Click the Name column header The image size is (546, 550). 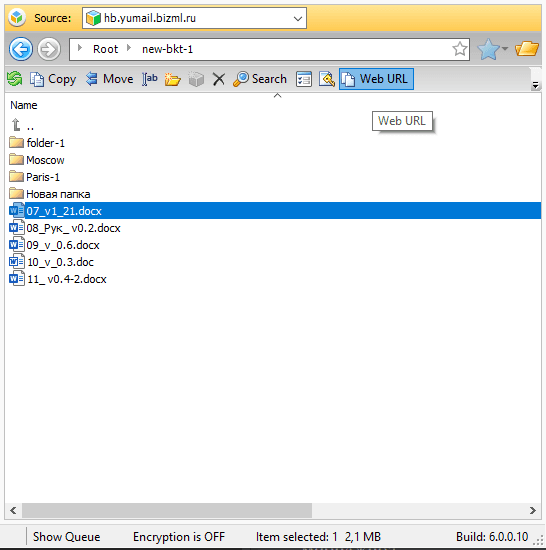pos(24,105)
